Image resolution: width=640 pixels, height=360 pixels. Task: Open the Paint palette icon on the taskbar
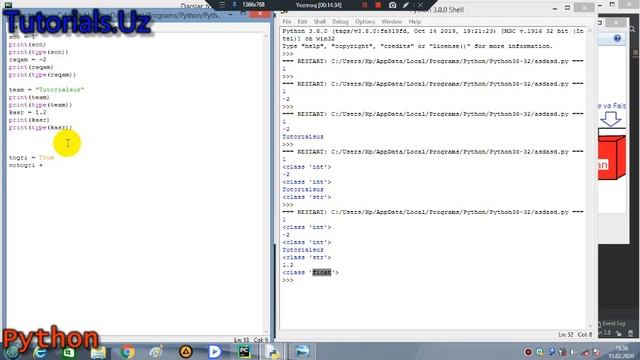156,352
